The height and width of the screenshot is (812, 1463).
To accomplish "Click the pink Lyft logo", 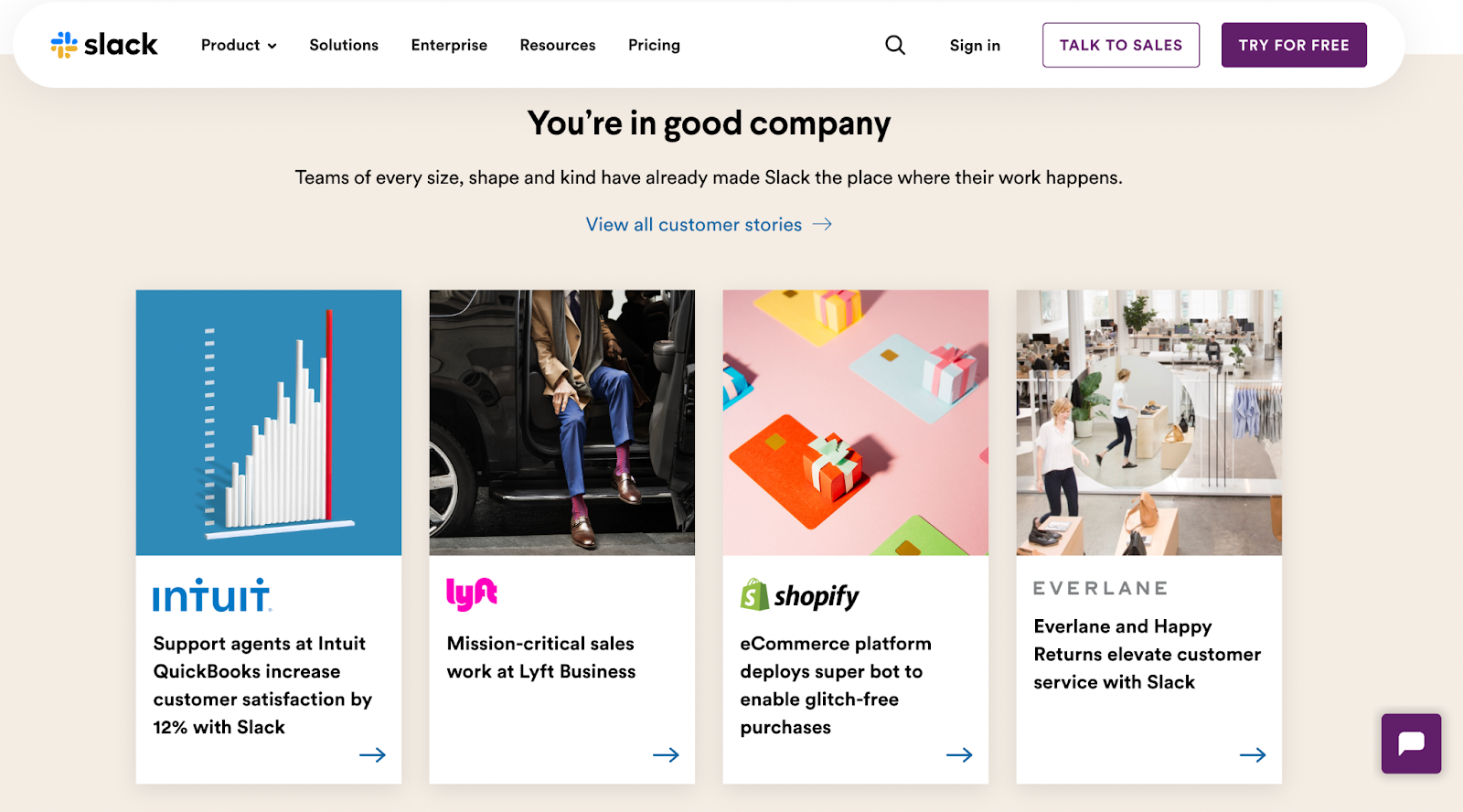I will point(472,593).
